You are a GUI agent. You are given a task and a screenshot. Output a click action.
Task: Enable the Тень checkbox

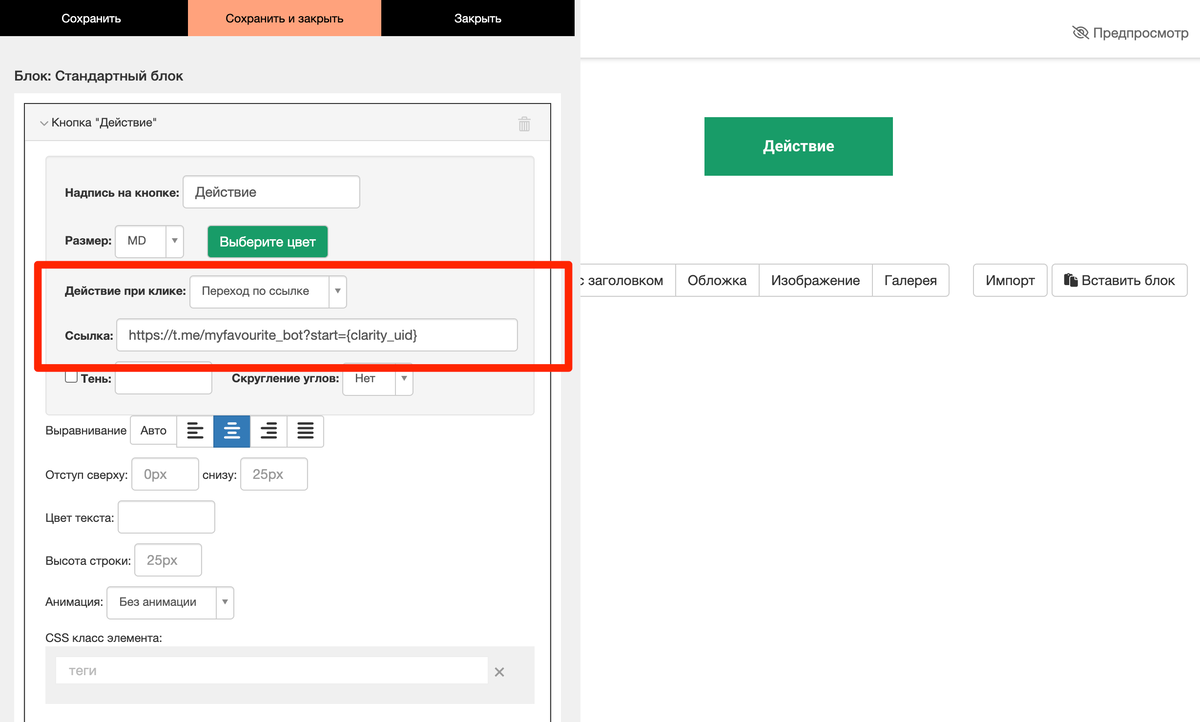pos(71,377)
